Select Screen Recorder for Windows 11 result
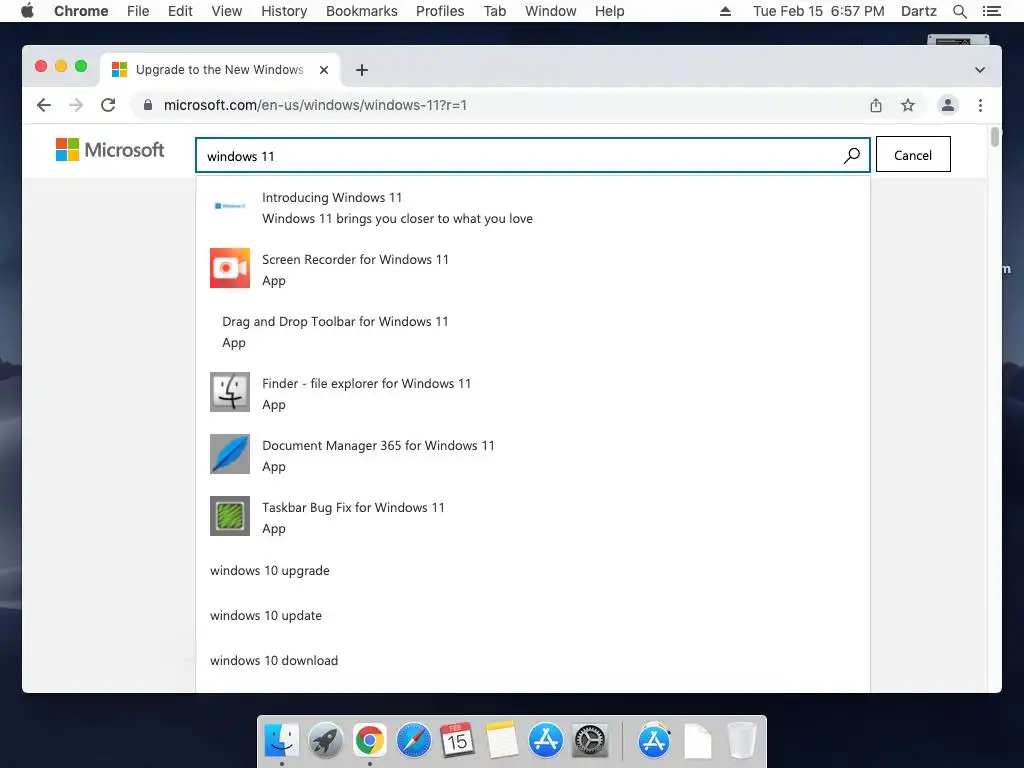1024x768 pixels. tap(533, 270)
